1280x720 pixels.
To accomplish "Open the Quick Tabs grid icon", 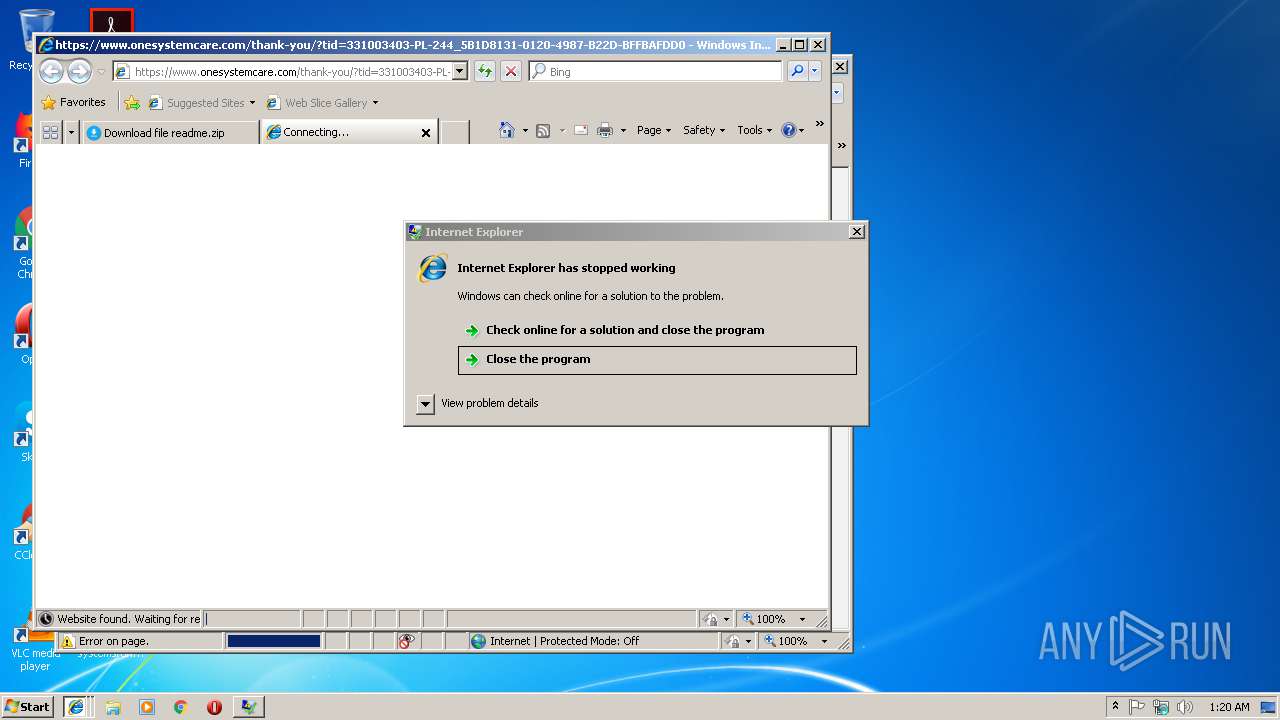I will click(50, 132).
